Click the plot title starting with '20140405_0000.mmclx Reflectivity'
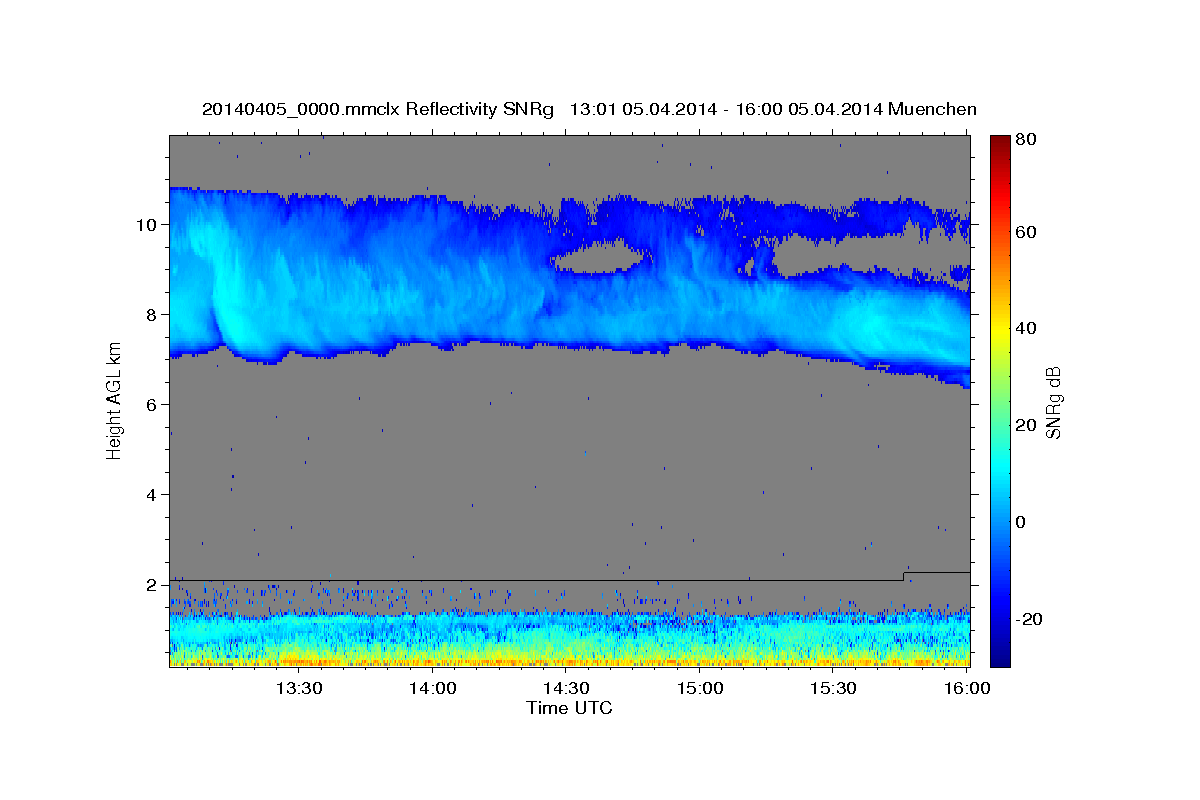The image size is (1200, 800). (589, 109)
